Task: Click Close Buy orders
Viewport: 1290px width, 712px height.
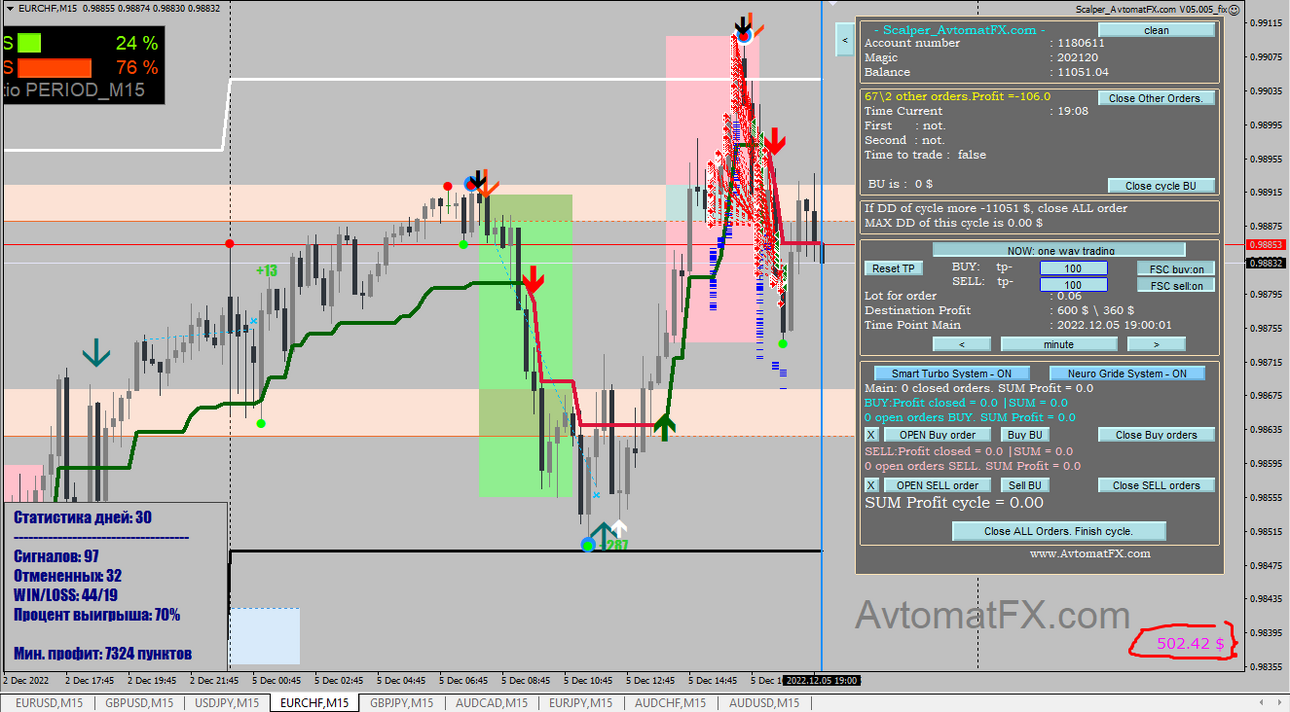Action: coord(1156,434)
